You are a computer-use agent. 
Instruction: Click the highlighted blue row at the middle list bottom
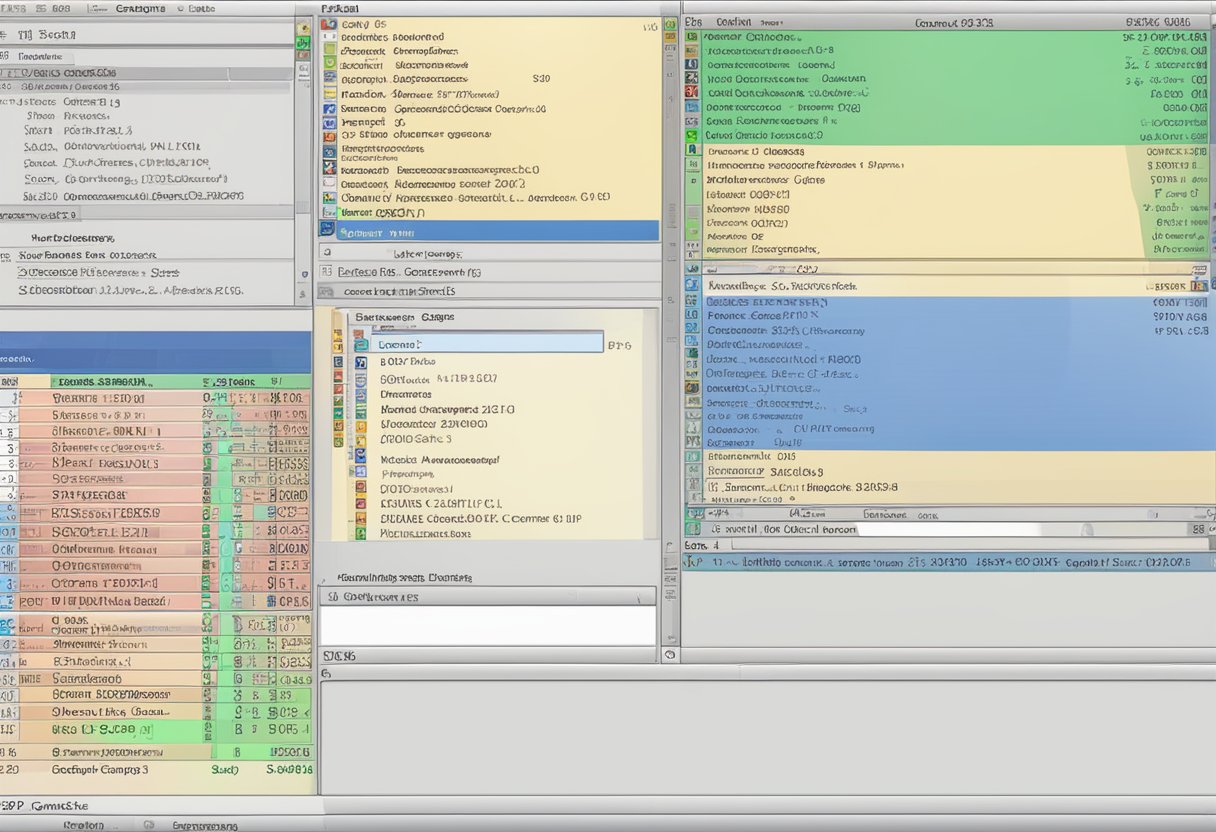pyautogui.click(x=490, y=229)
